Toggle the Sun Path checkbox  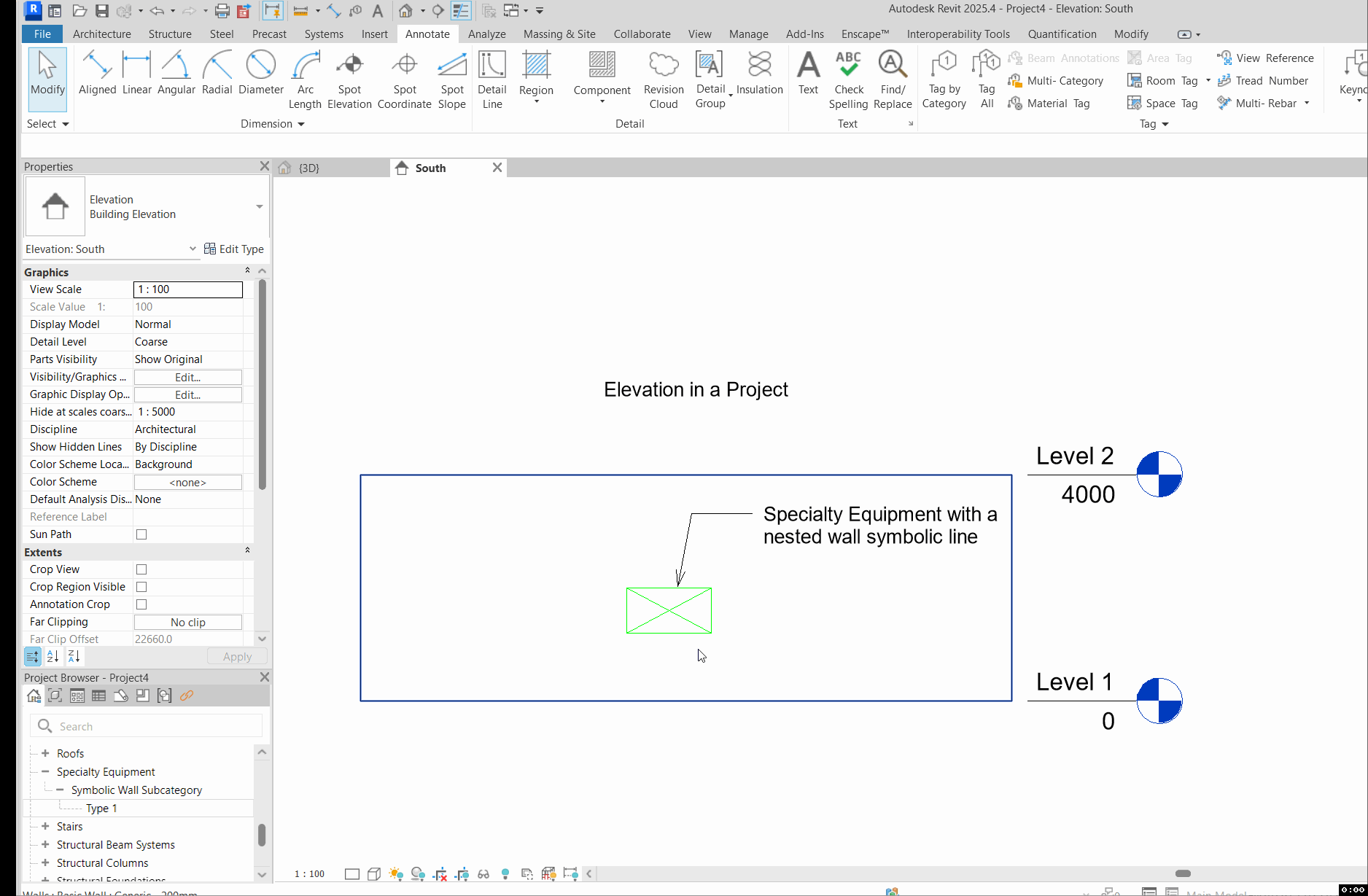click(141, 534)
